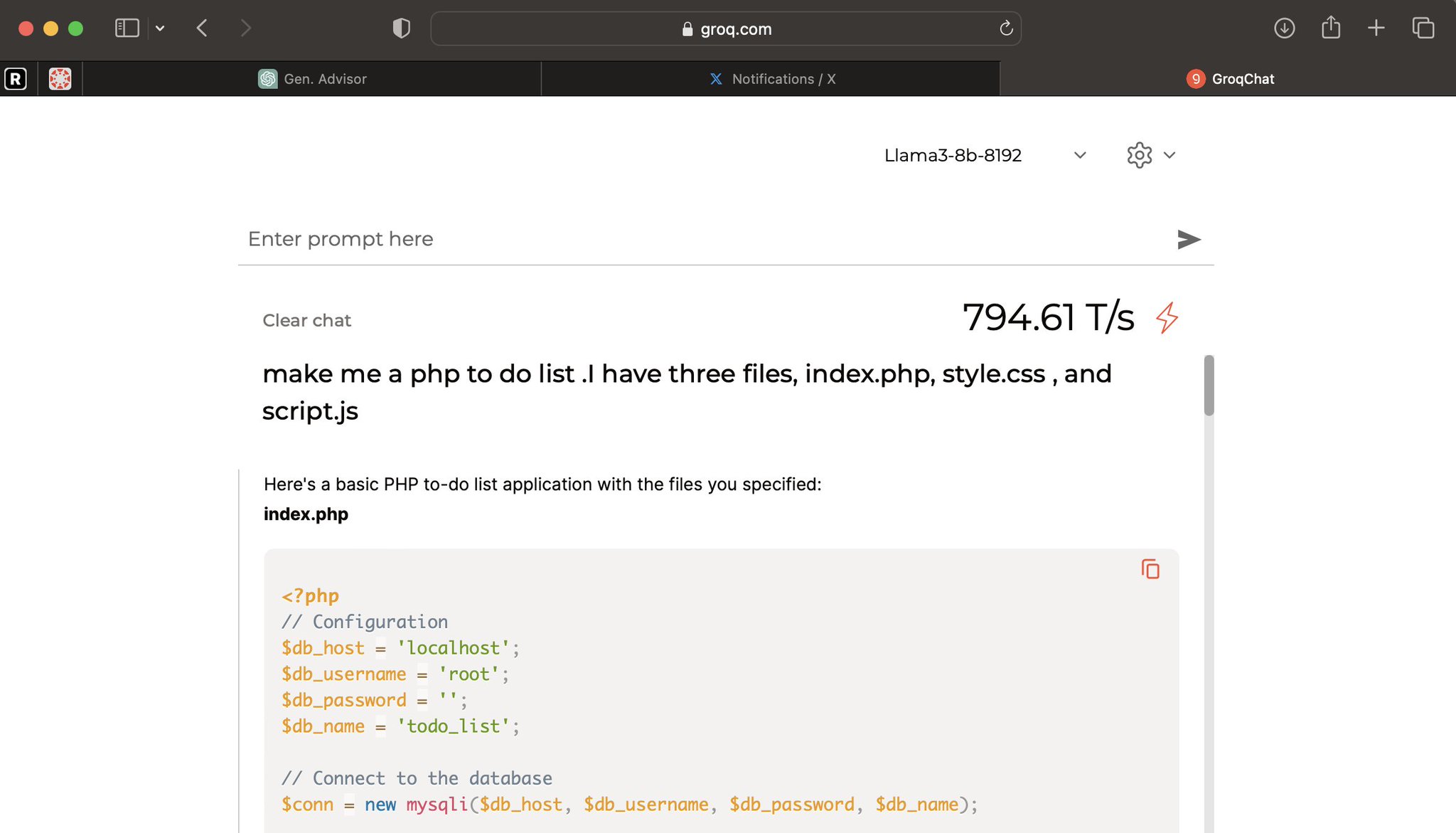Toggle the Safari sidebar icon
Image resolution: width=1456 pixels, height=833 pixels.
pyautogui.click(x=127, y=28)
